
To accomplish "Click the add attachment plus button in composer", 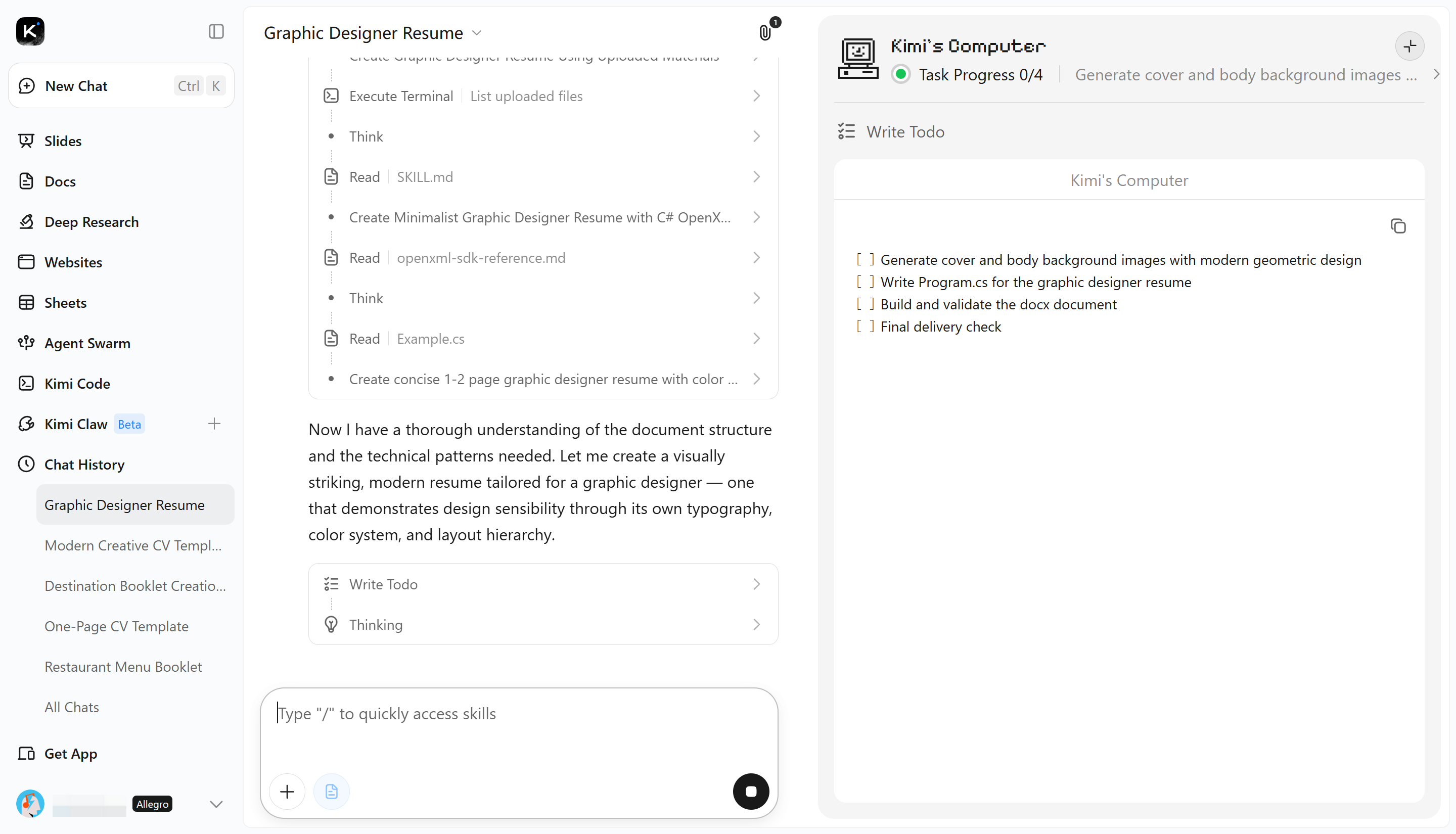I will 287,792.
